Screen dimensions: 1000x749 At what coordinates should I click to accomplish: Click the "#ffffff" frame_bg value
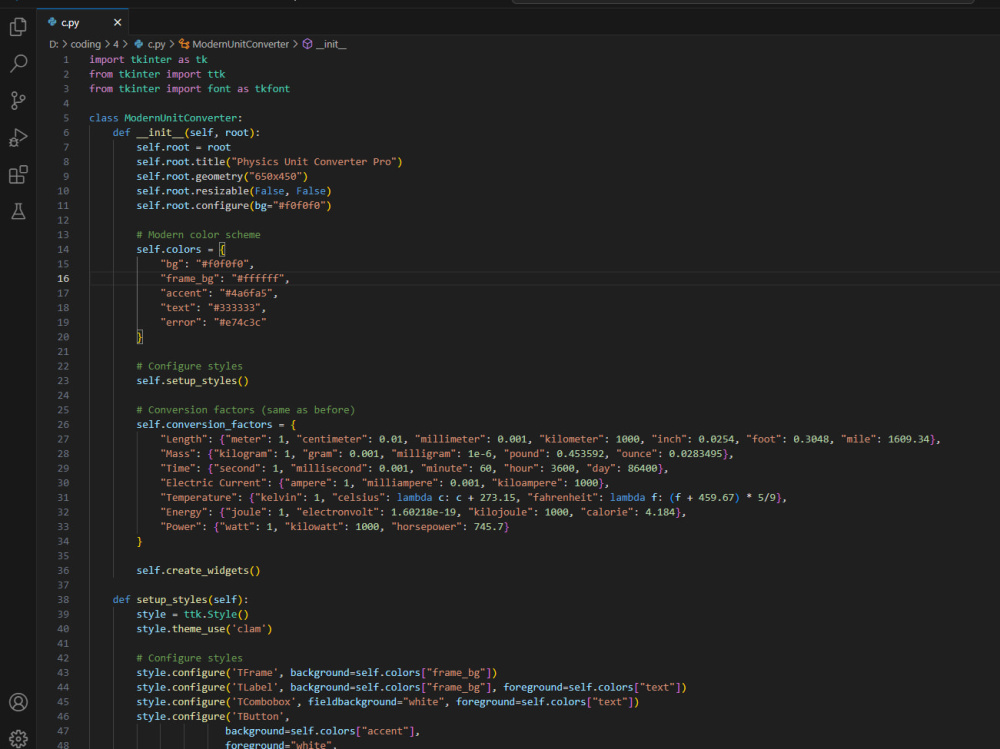[258, 278]
